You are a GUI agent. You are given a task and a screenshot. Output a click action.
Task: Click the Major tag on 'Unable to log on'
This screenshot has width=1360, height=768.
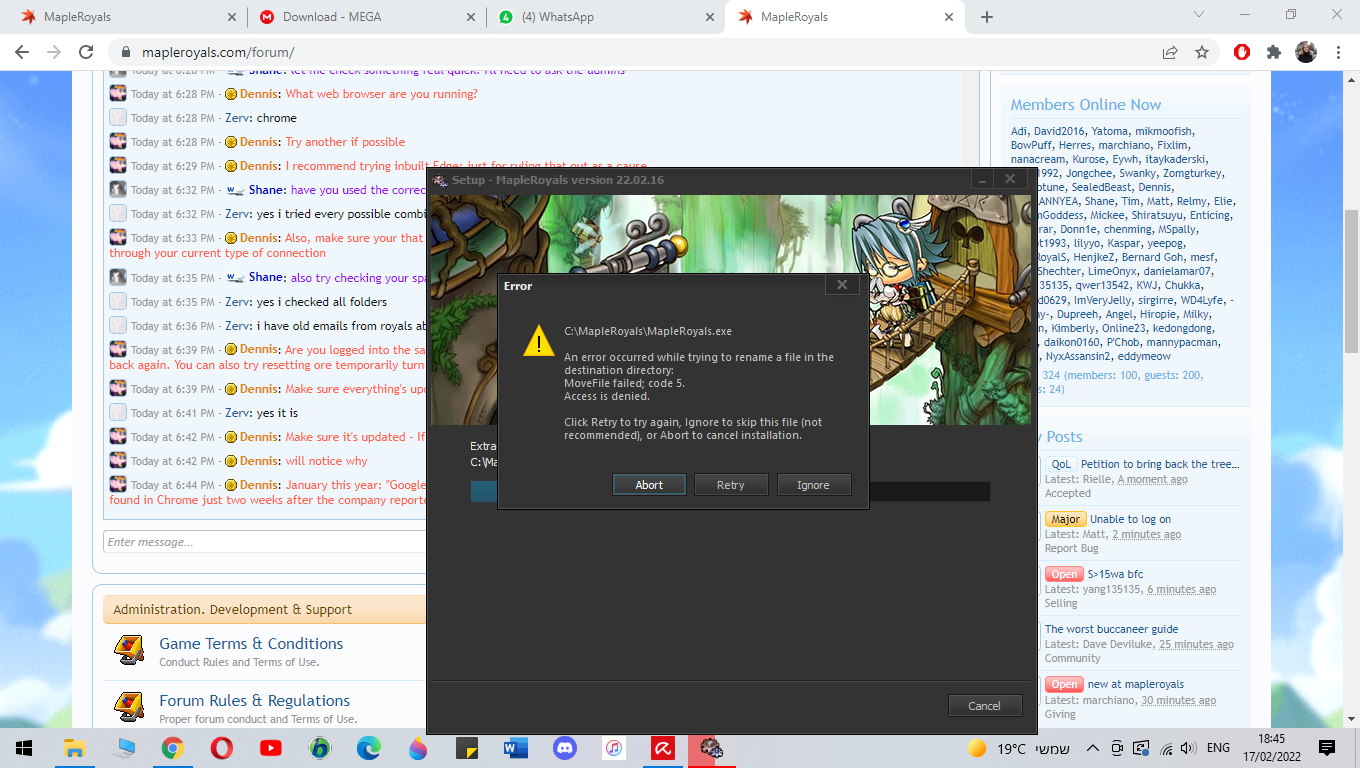coord(1065,519)
